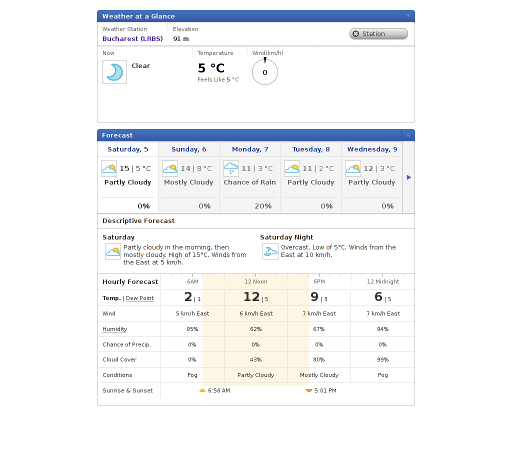Click the 95% humidity cell
Image resolution: width=512 pixels, height=467 pixels.
click(192, 329)
